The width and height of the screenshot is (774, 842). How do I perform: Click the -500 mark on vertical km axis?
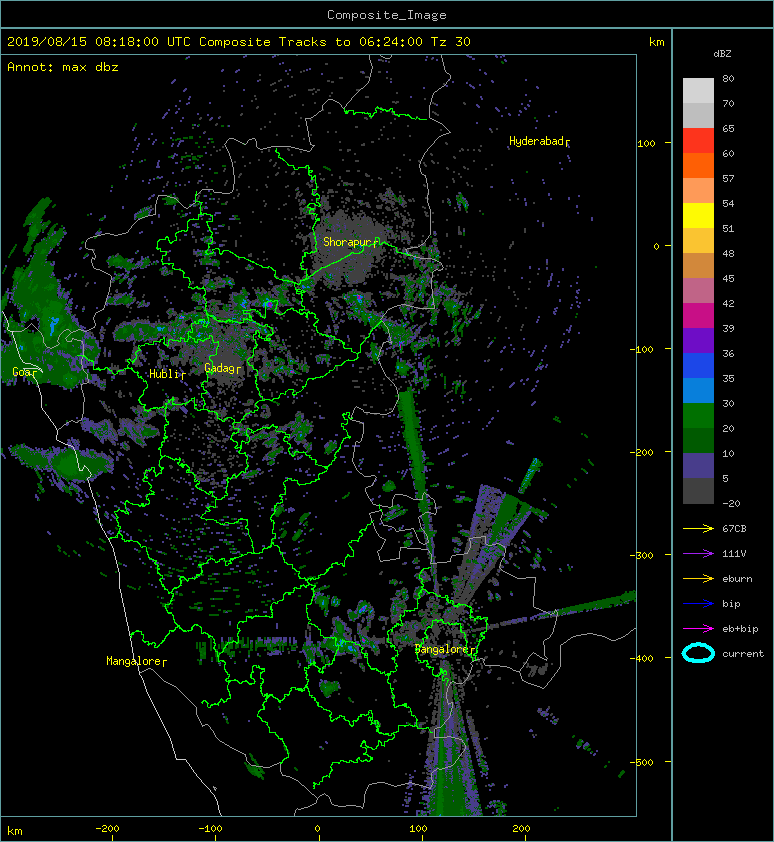click(x=642, y=763)
